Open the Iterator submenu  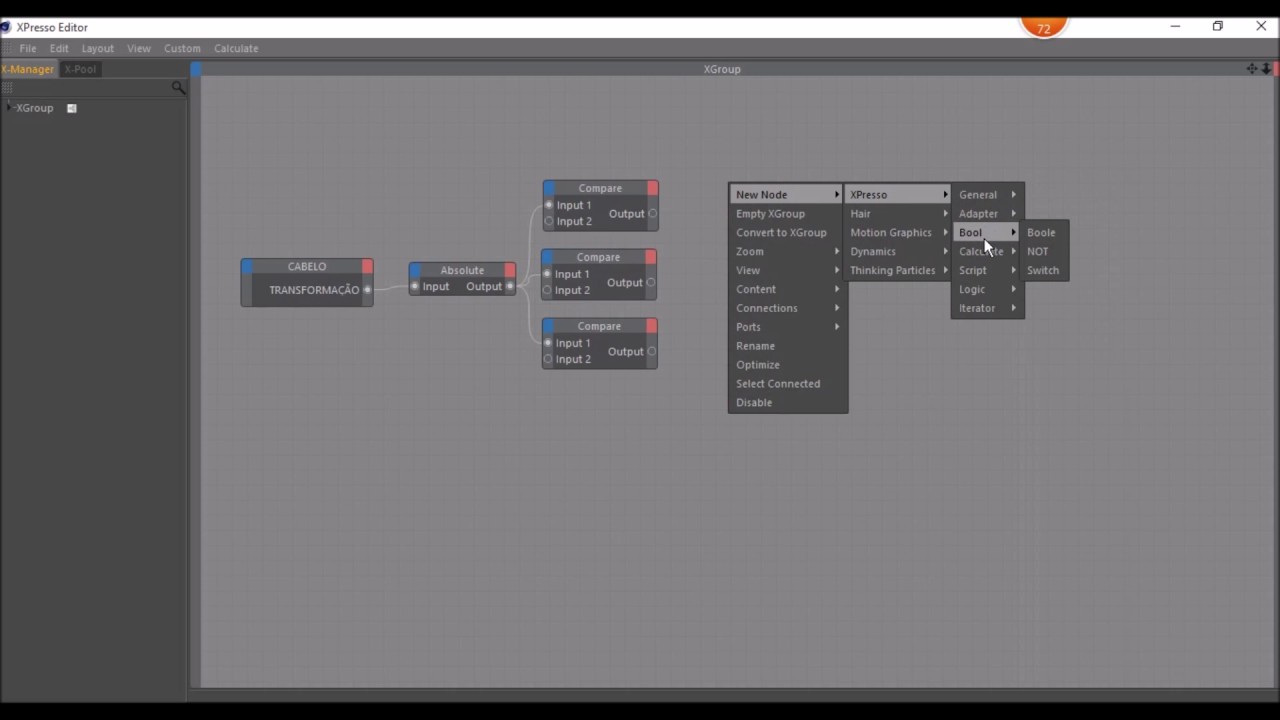(x=987, y=309)
